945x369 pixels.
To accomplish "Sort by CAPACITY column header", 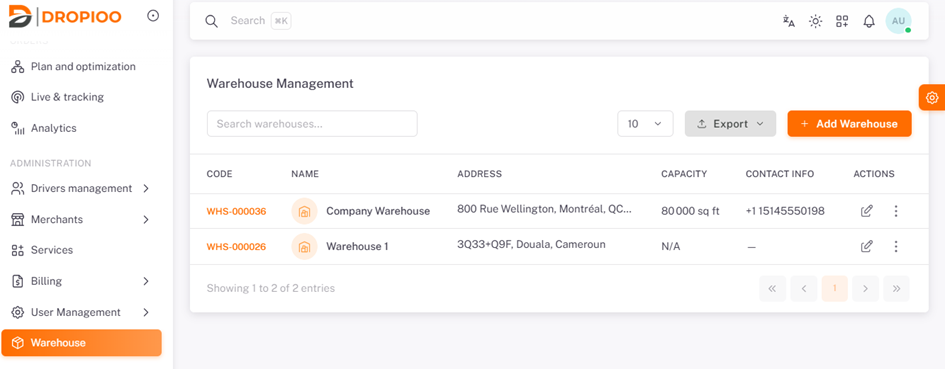I will [684, 174].
